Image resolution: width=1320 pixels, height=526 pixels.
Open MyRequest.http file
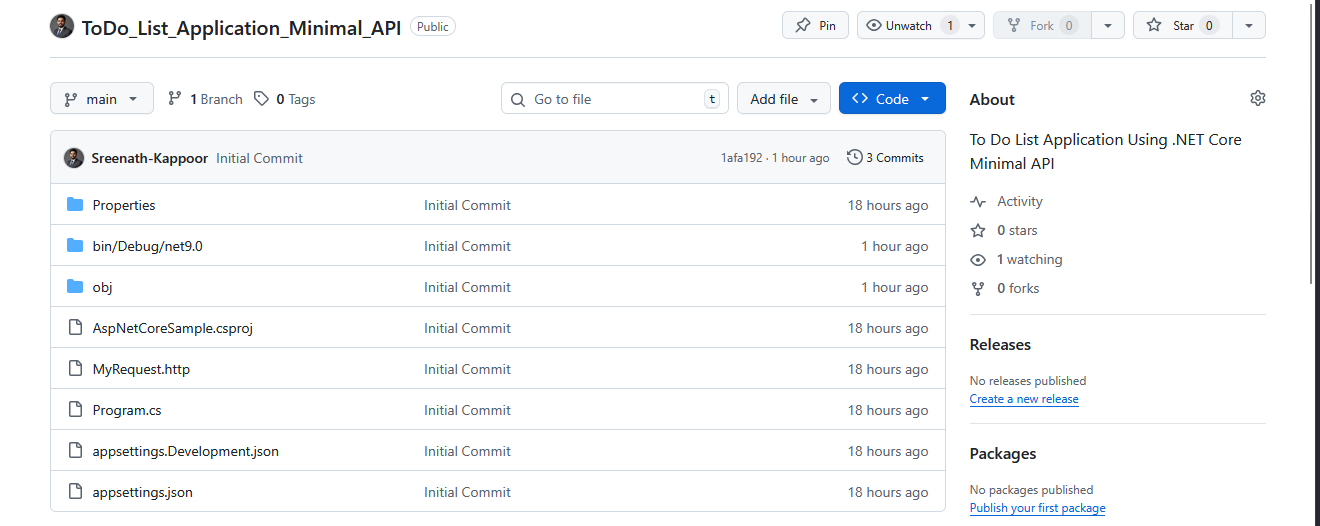141,369
